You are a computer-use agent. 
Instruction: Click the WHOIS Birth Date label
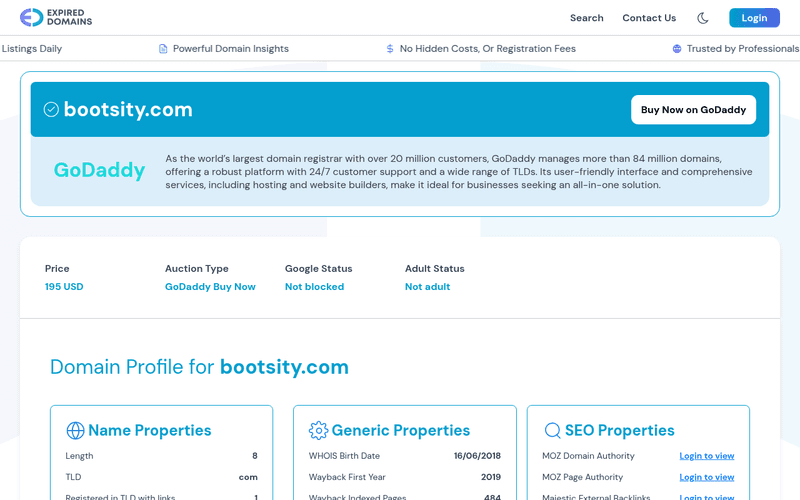(x=344, y=456)
